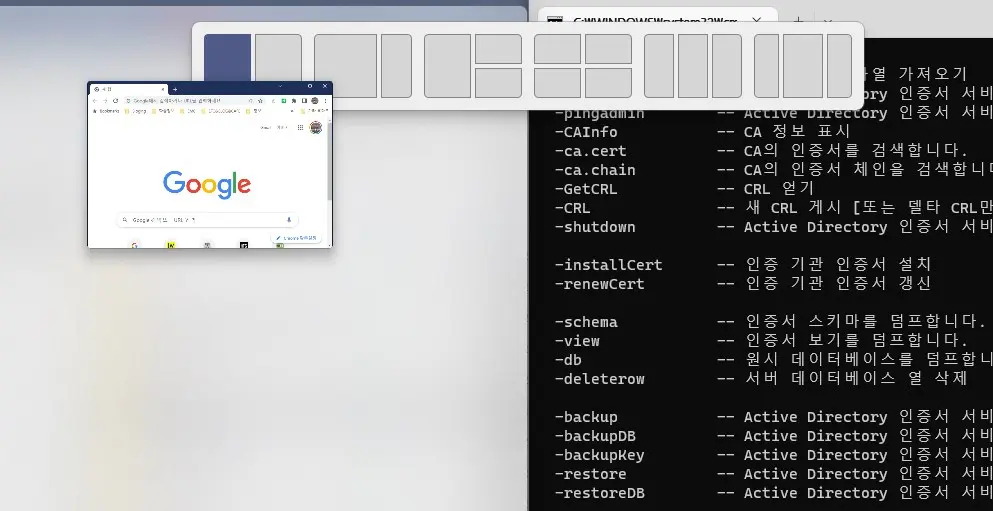Choose wide left zone of second snap layout
Viewport: 993px width, 511px height.
tap(346, 66)
